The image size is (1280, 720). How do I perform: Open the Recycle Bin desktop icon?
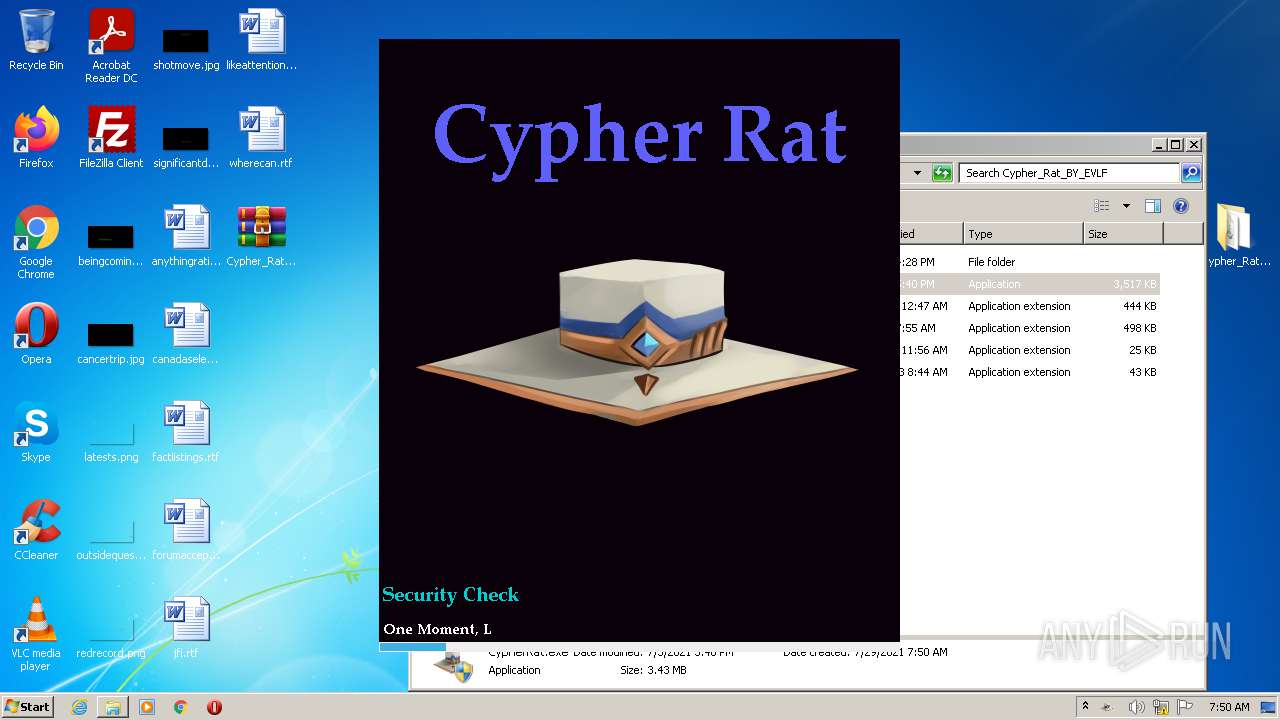[x=36, y=40]
